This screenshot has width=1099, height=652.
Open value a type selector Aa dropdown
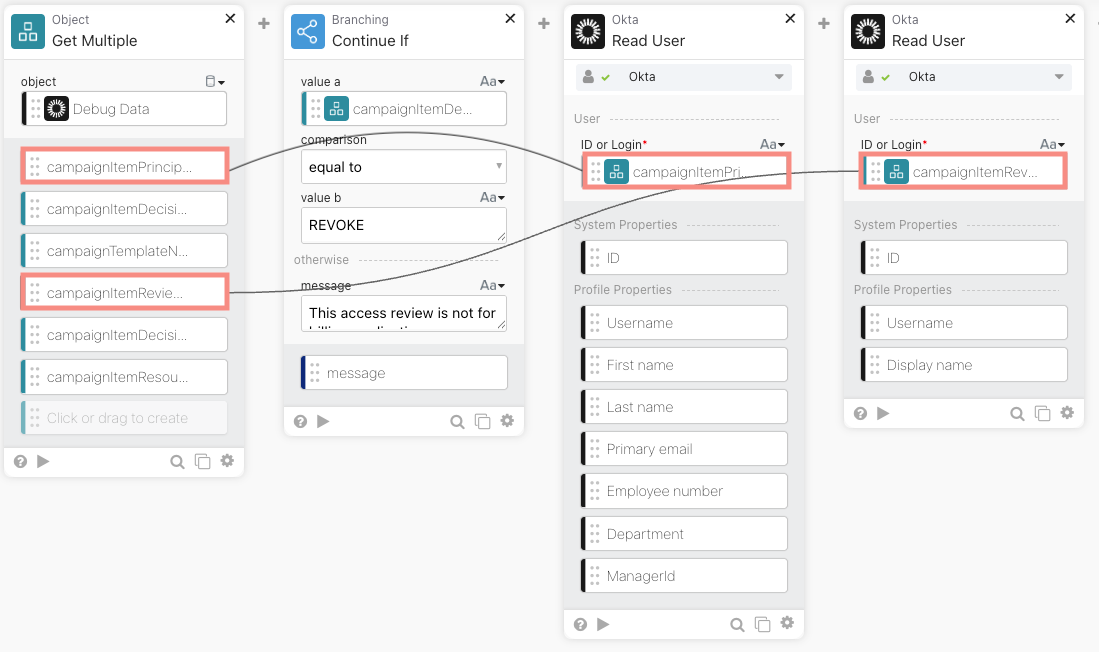[493, 82]
